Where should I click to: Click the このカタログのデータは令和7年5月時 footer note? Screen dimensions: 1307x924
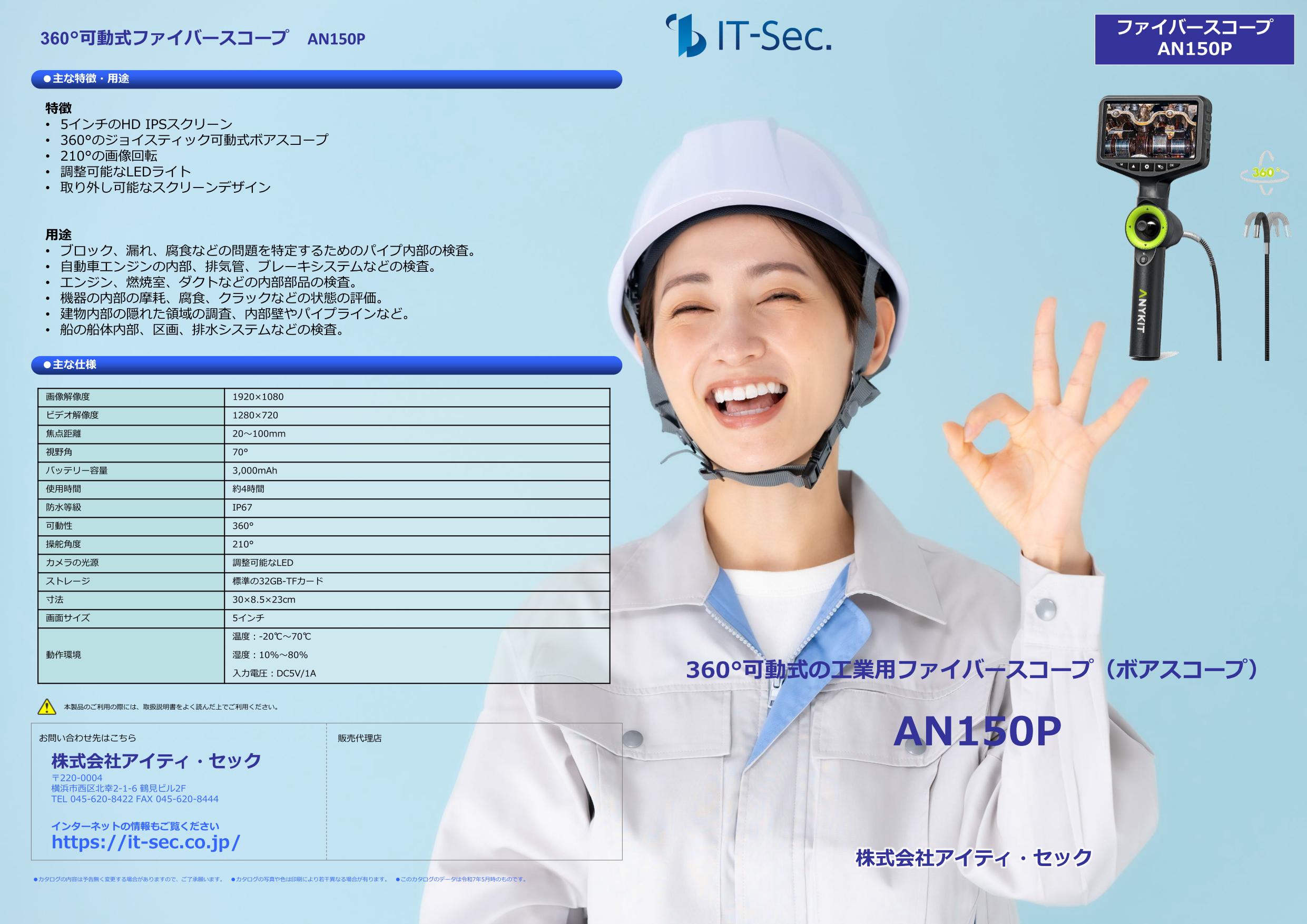tap(461, 879)
